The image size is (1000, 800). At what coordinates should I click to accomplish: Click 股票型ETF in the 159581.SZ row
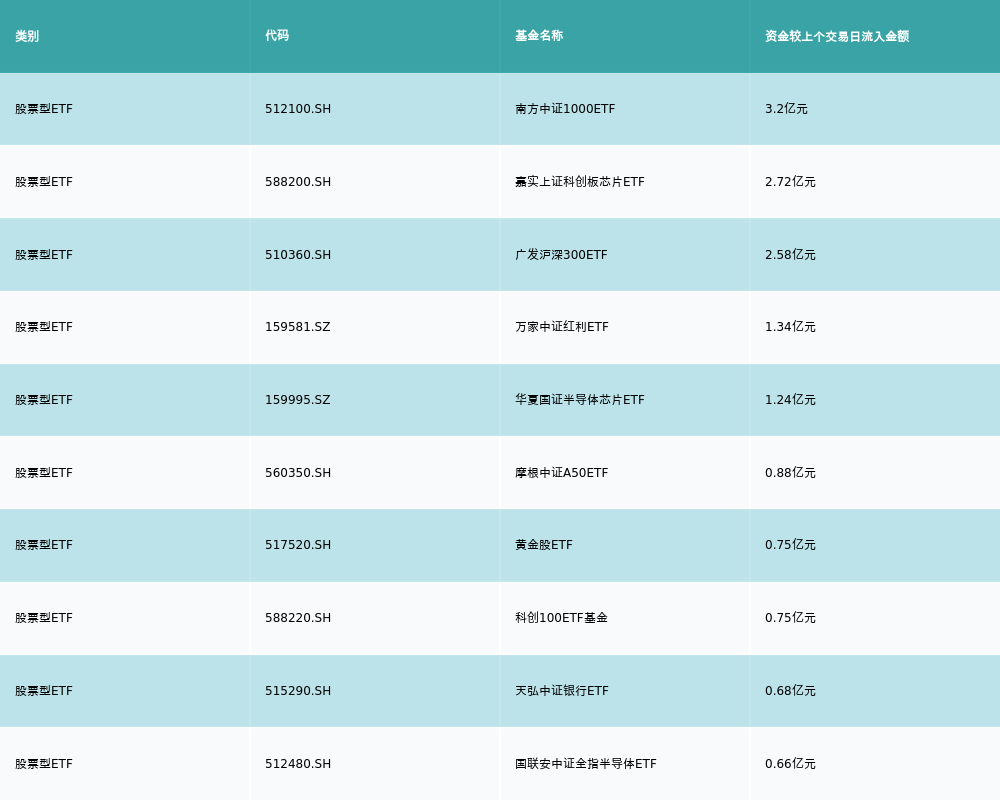(x=44, y=327)
